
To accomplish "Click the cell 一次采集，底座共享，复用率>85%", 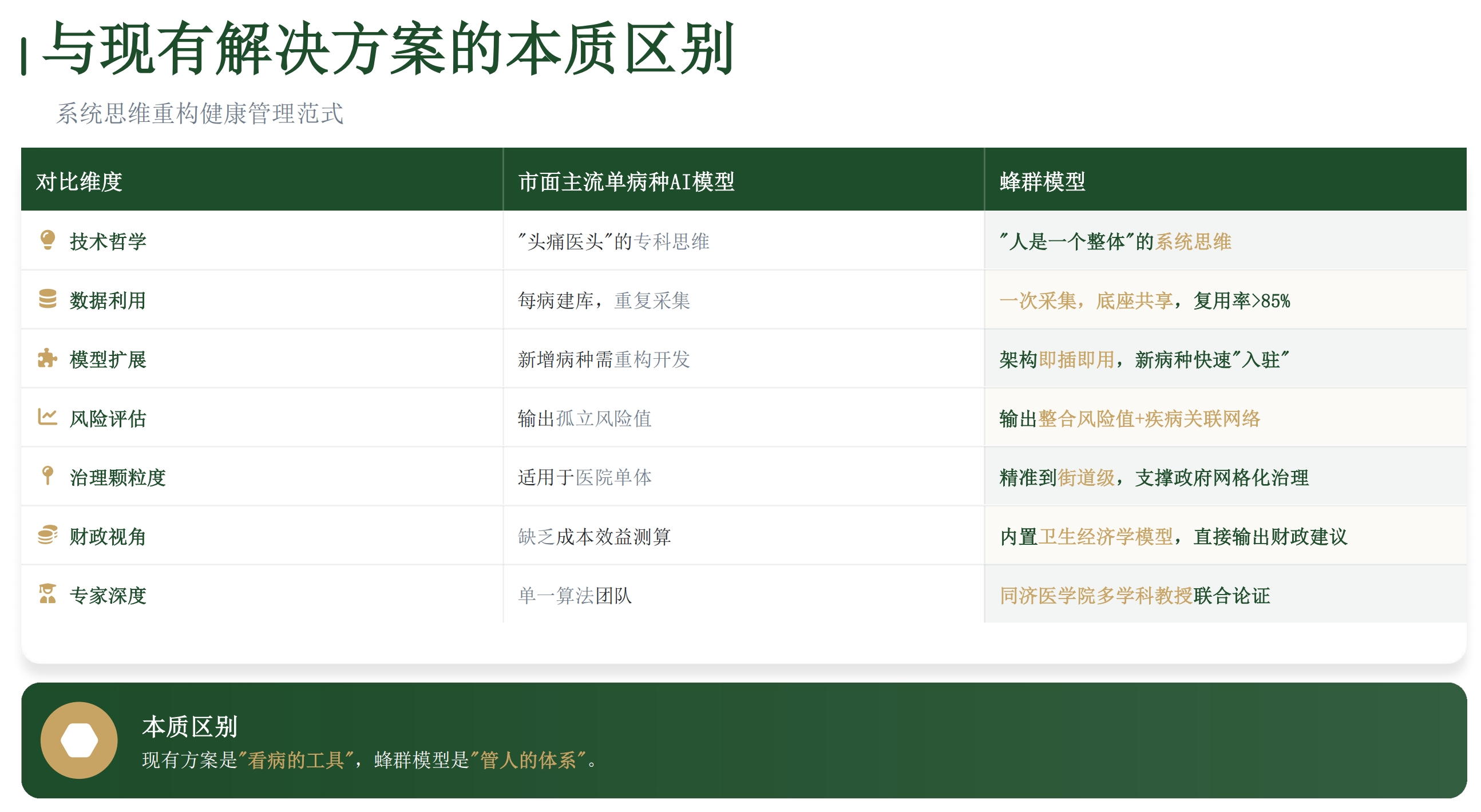I will [x=1144, y=302].
